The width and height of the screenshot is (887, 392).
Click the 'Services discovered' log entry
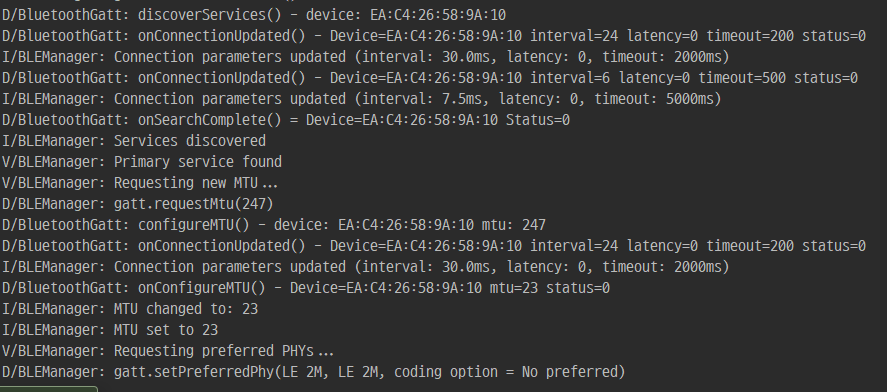pos(134,140)
